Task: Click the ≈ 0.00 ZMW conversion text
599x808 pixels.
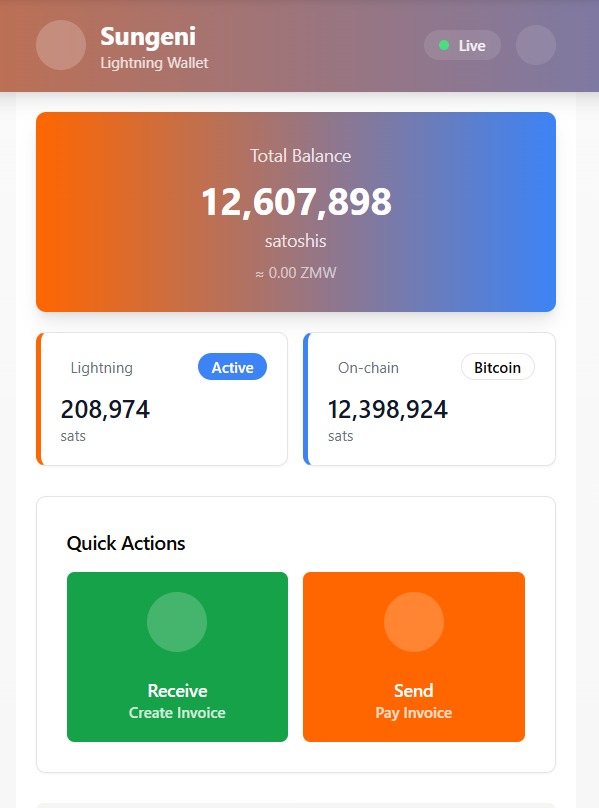Action: (x=295, y=273)
